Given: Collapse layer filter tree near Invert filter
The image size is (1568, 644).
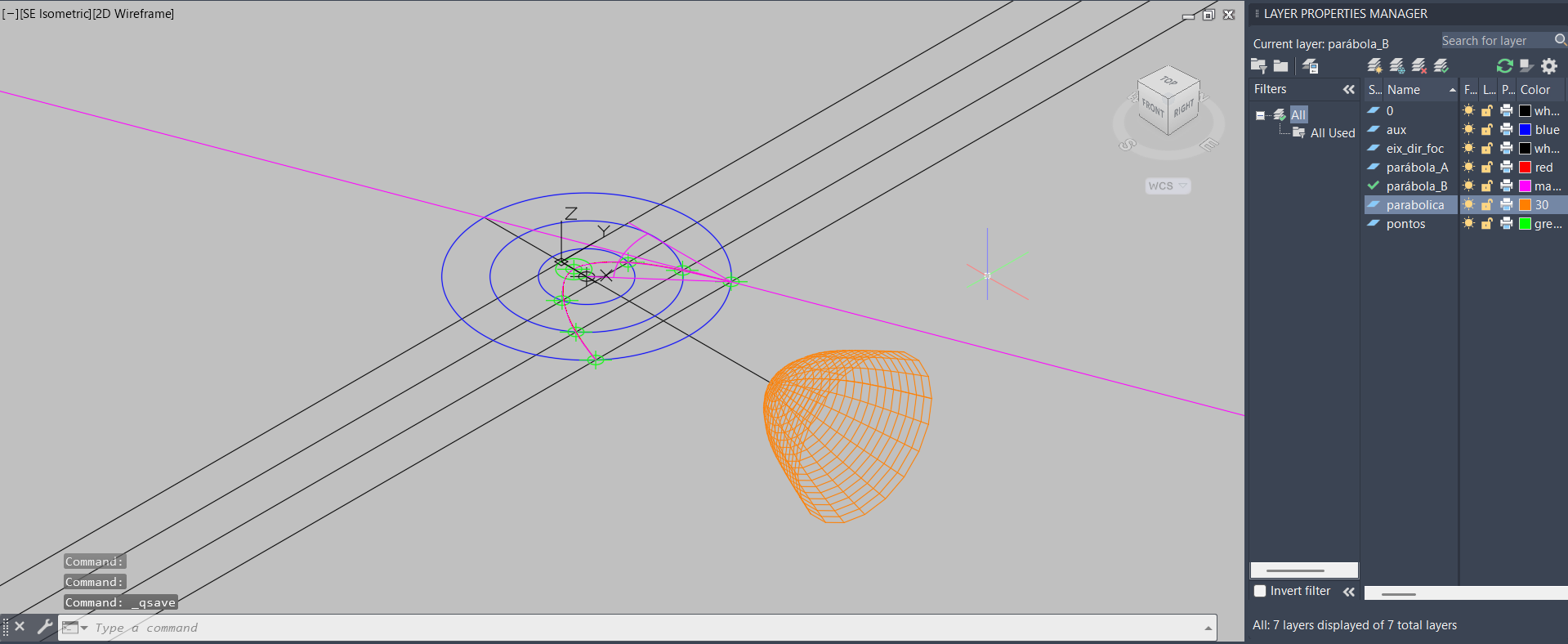Looking at the screenshot, I should click(1349, 592).
